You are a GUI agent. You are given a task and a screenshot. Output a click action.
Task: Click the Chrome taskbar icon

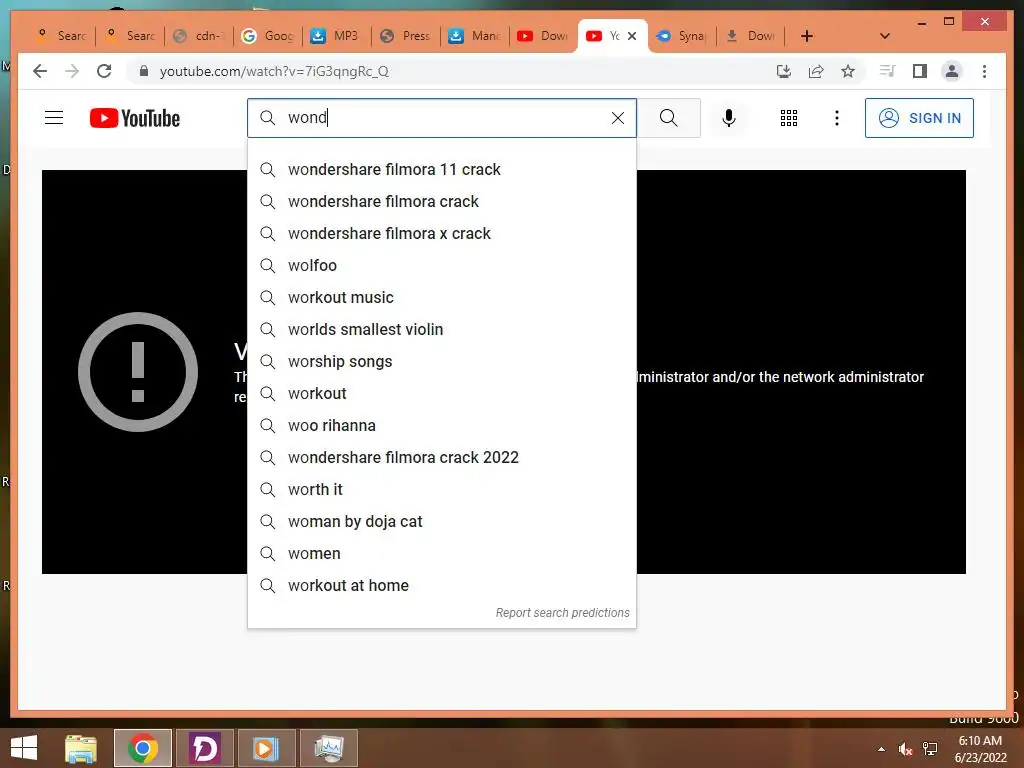[143, 748]
